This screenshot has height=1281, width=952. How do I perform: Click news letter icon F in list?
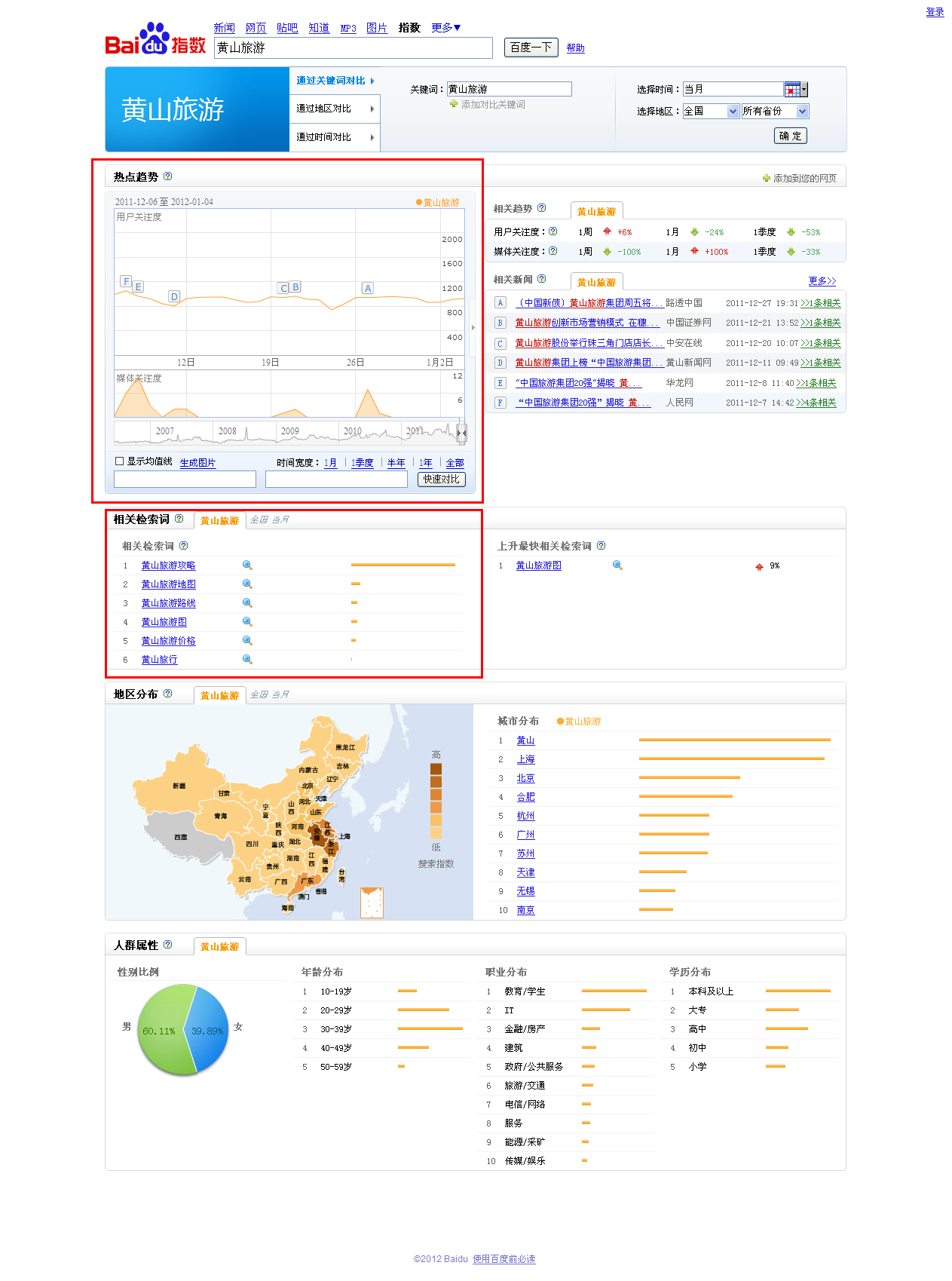point(500,403)
